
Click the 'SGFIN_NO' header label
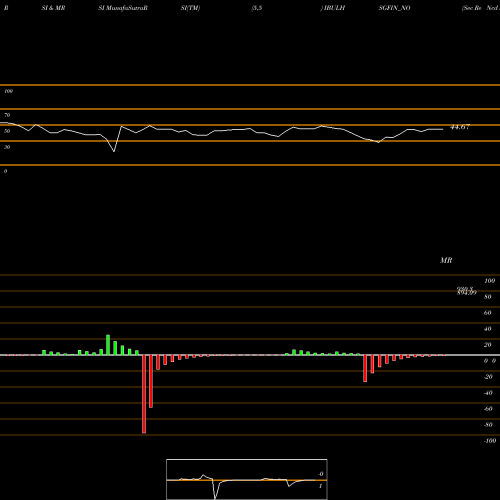tap(394, 8)
